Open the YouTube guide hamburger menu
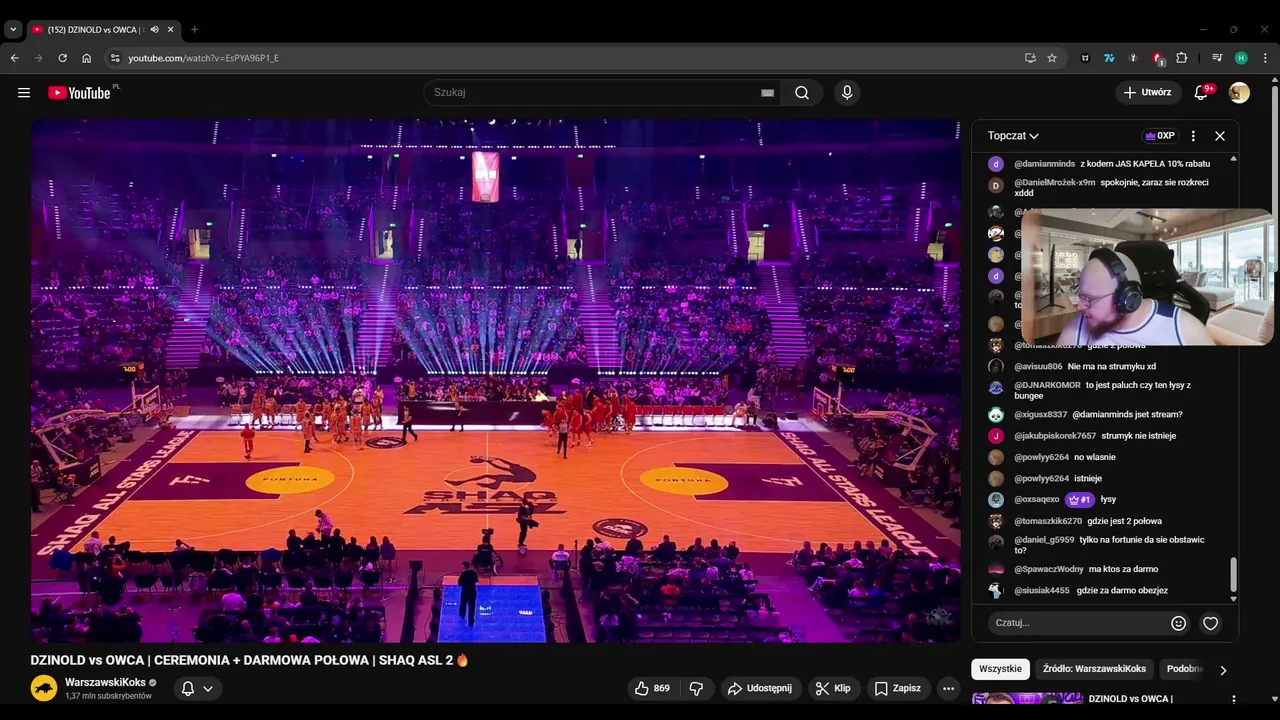The height and width of the screenshot is (720, 1280). pos(24,93)
